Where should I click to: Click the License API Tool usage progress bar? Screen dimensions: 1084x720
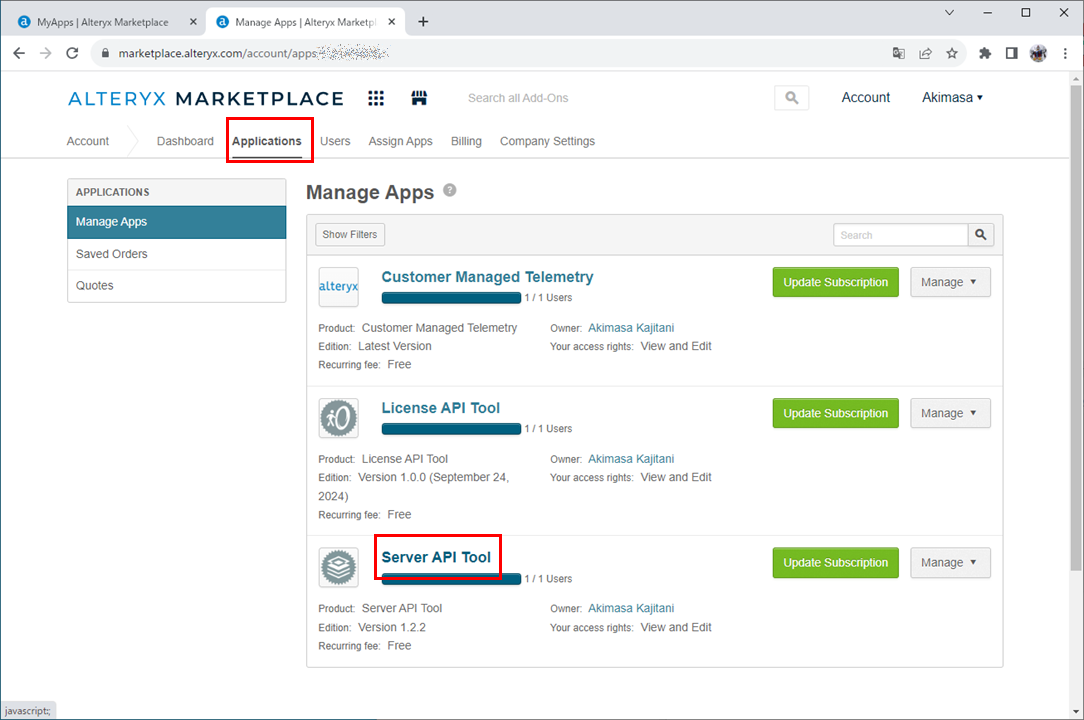451,429
